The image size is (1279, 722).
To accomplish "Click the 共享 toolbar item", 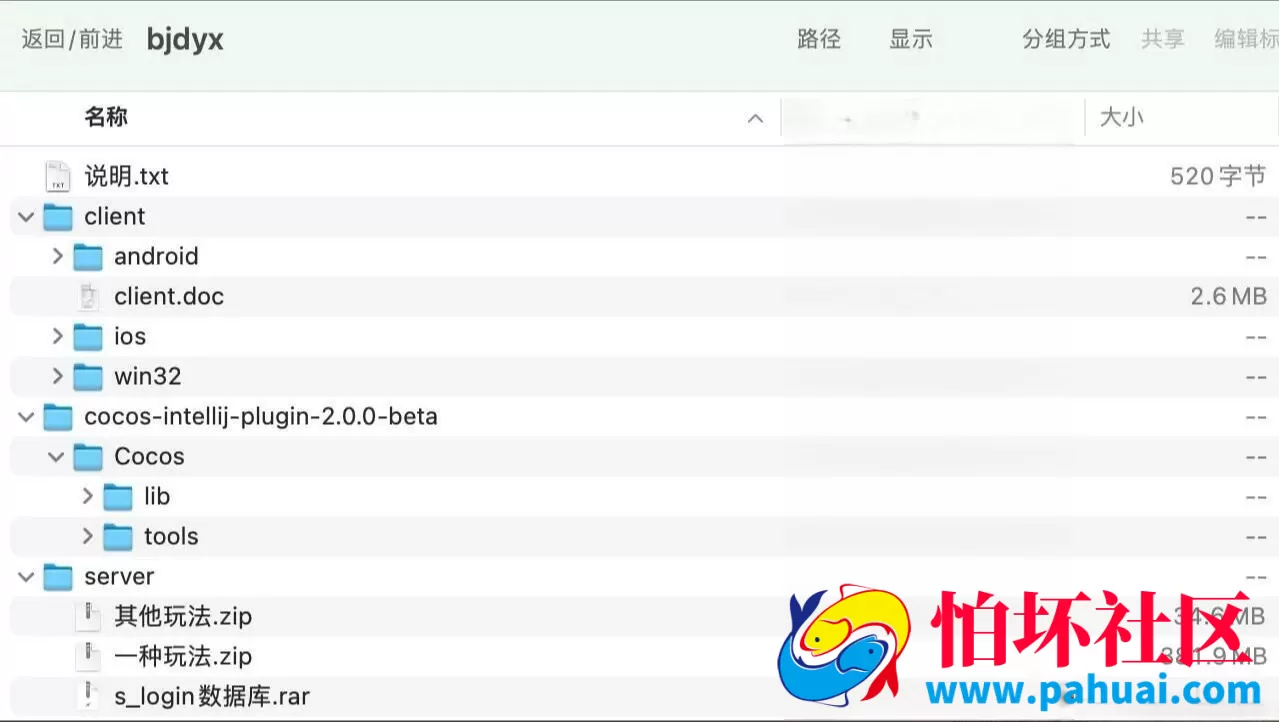I will point(1163,39).
